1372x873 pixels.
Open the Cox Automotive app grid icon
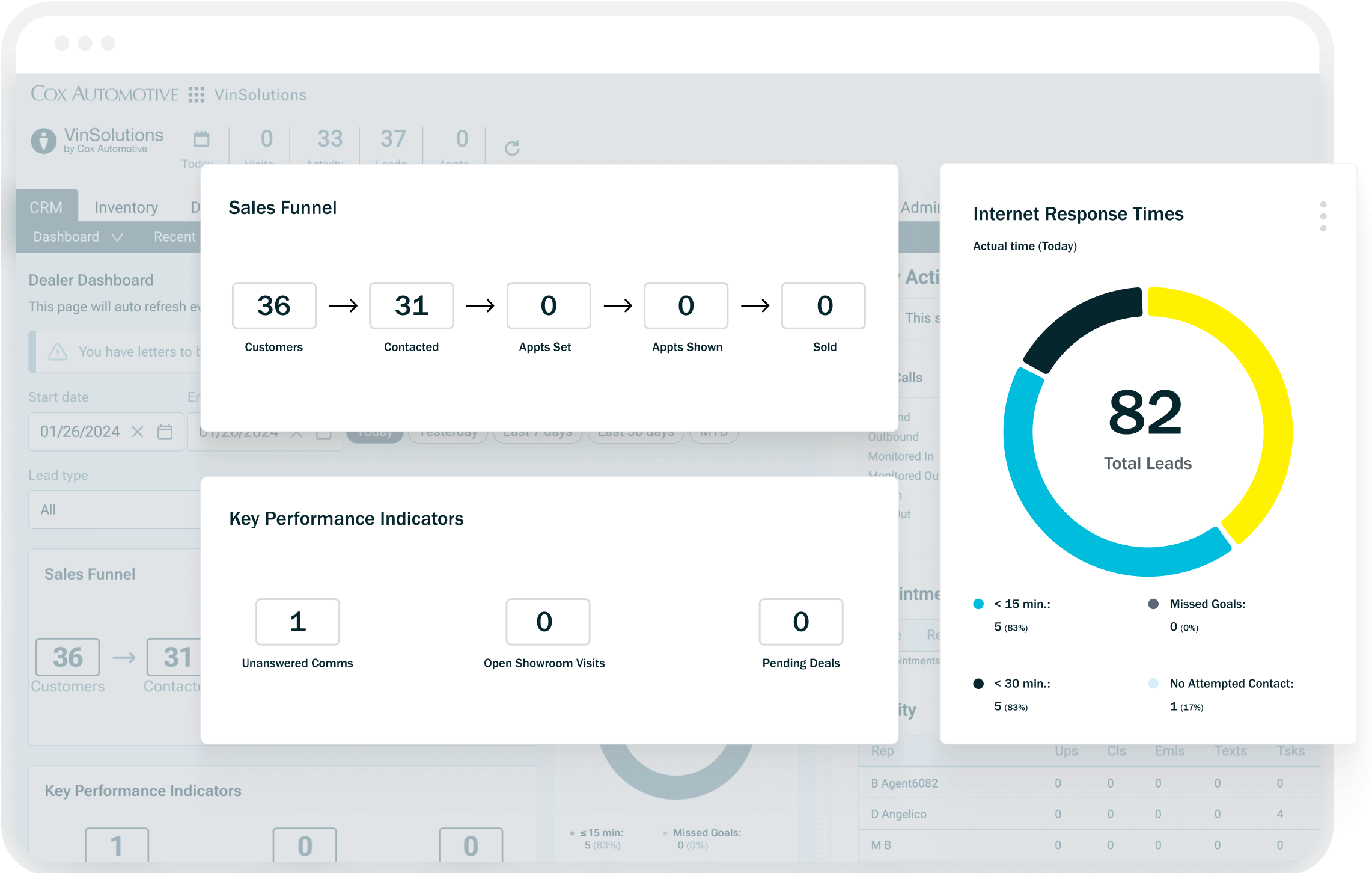196,94
